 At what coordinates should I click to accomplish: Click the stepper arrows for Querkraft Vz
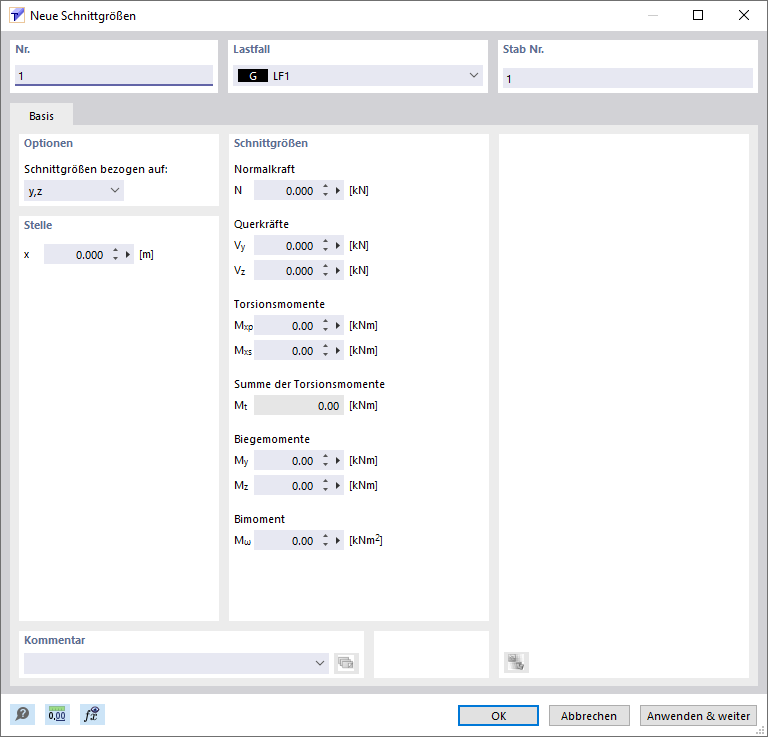click(326, 270)
